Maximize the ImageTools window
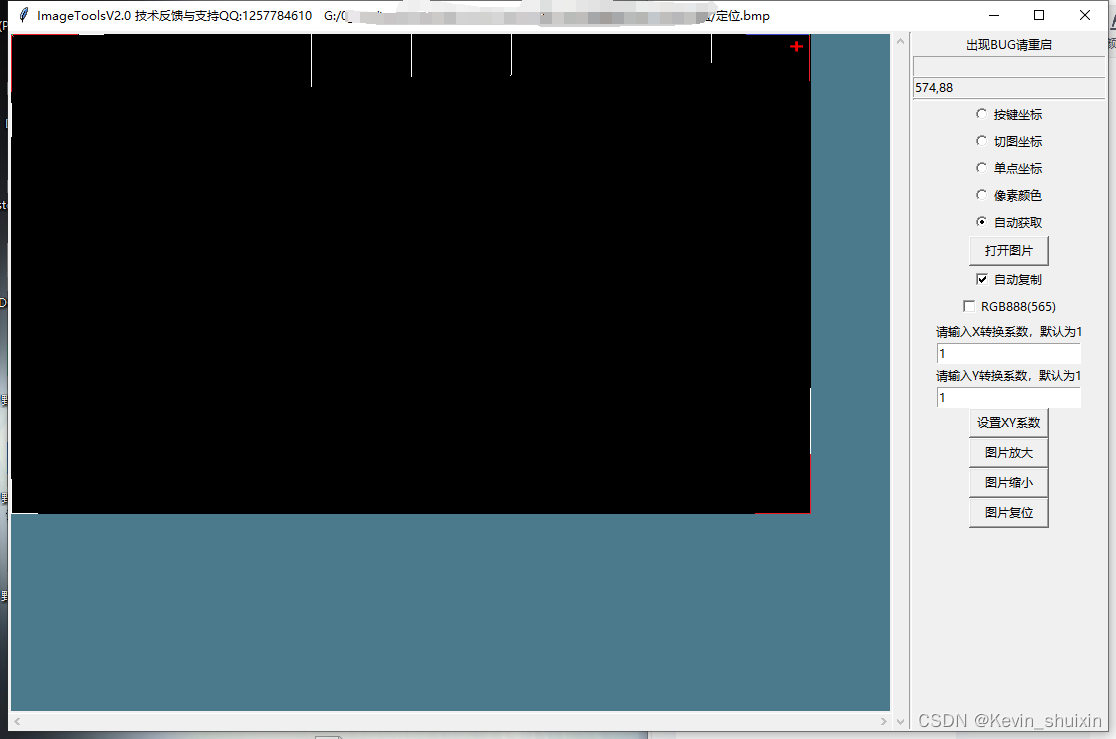 [x=1039, y=15]
